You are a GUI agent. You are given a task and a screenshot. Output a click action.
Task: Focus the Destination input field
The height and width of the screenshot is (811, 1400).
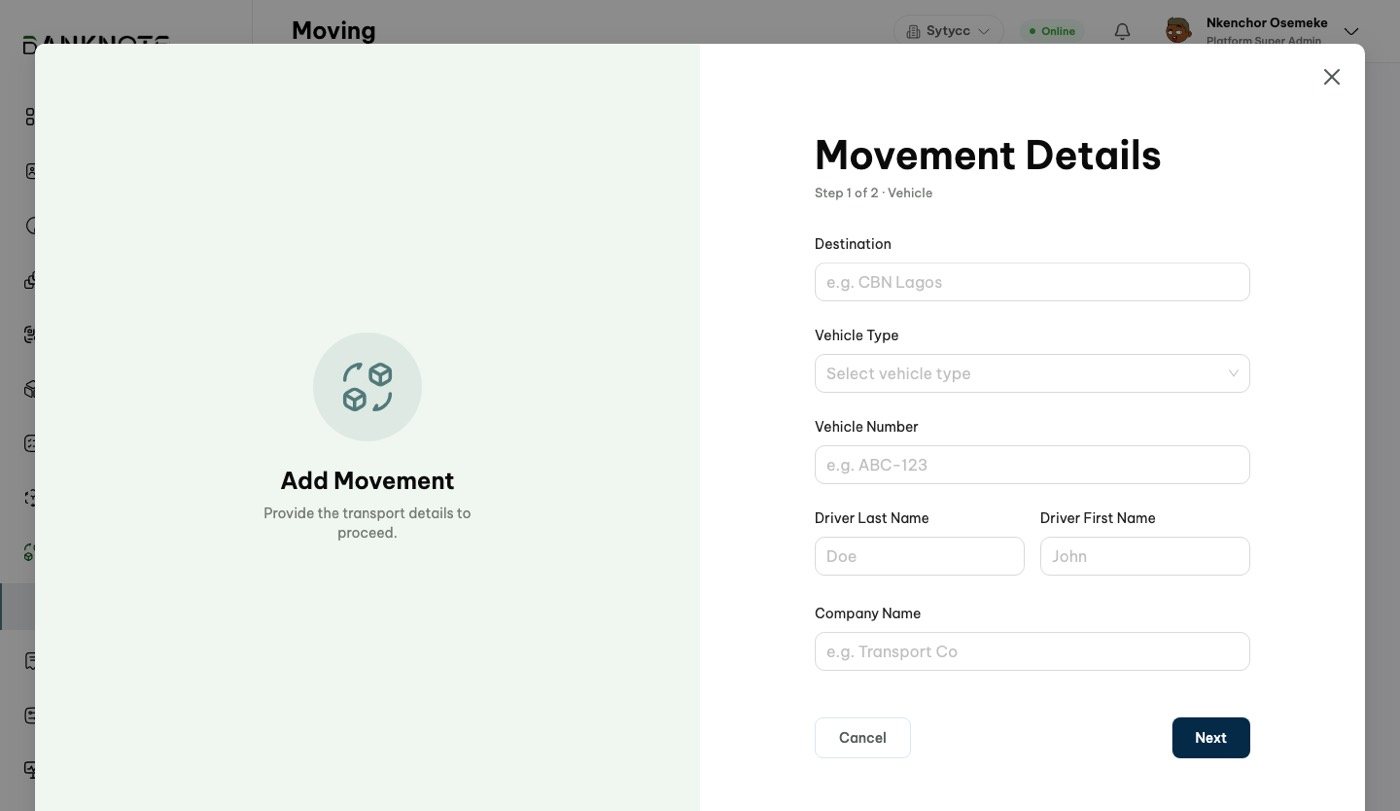tap(1032, 282)
